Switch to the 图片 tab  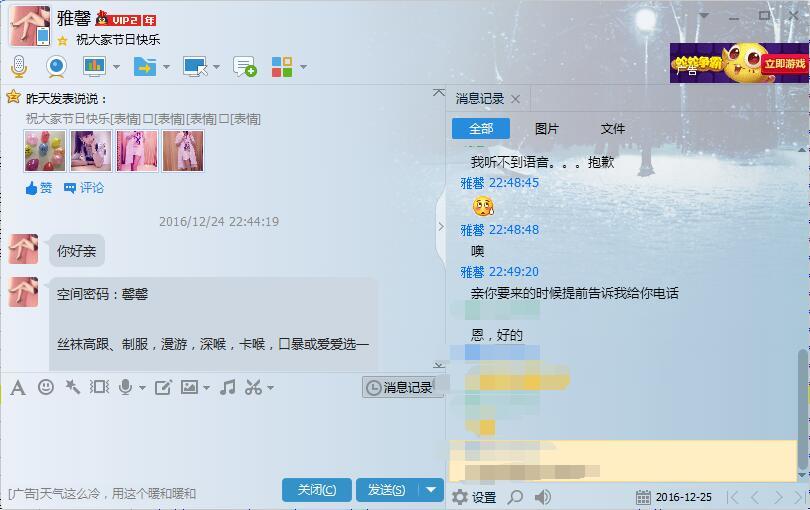547,129
